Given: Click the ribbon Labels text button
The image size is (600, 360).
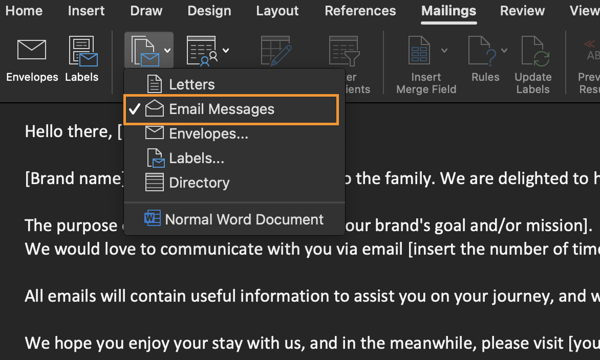Looking at the screenshot, I should 82,77.
